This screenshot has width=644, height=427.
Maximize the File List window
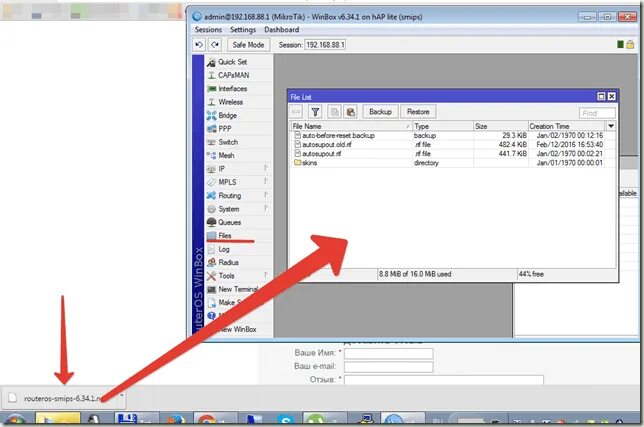601,96
